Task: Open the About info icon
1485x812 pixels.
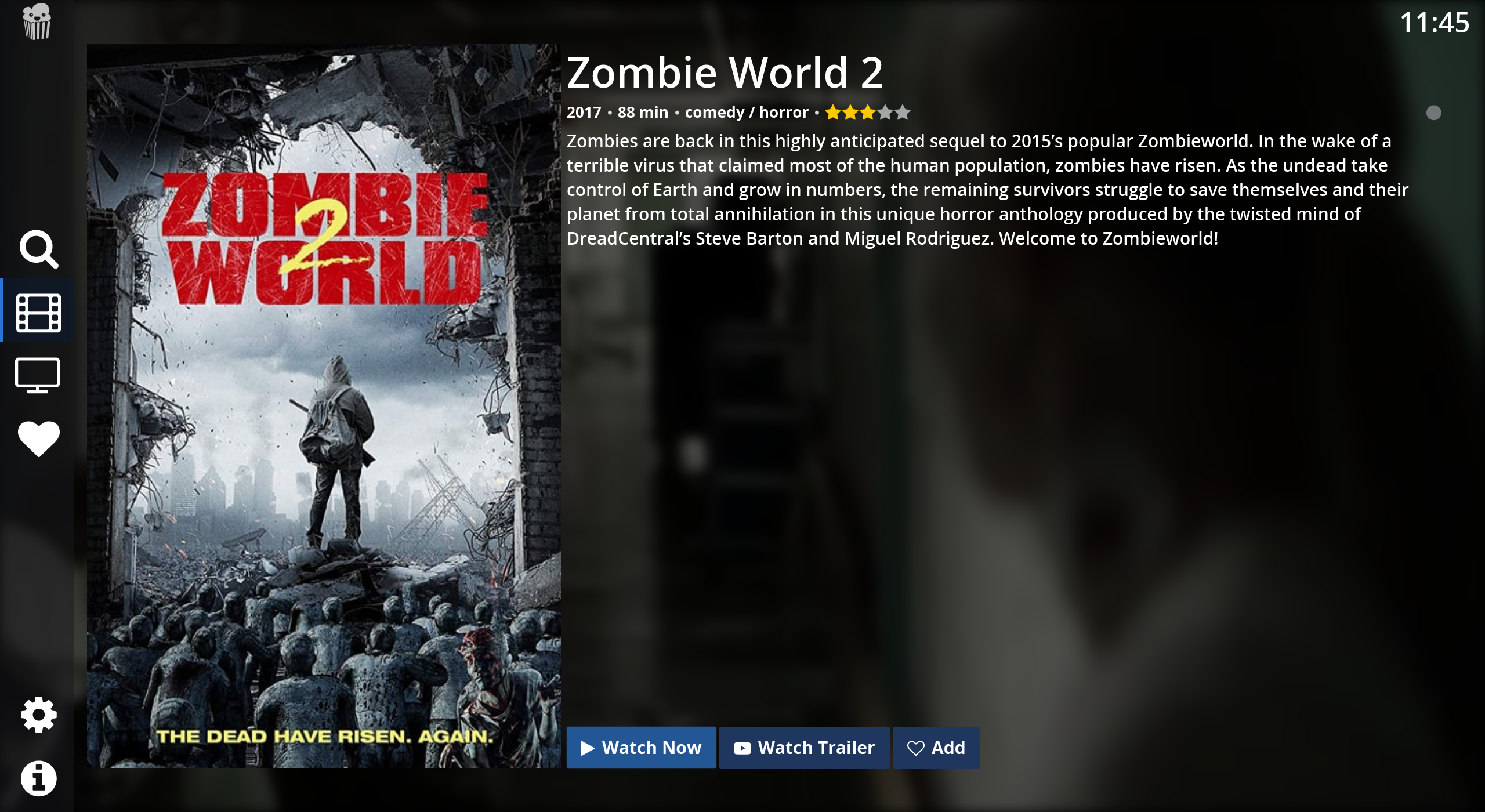Action: [38, 778]
